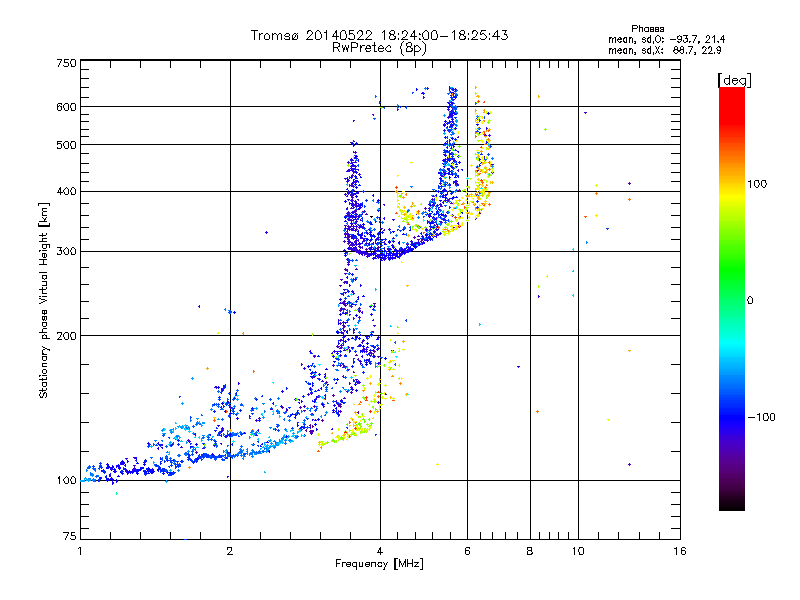
Task: Click the y-axis tick label '75'
Action: pos(70,536)
